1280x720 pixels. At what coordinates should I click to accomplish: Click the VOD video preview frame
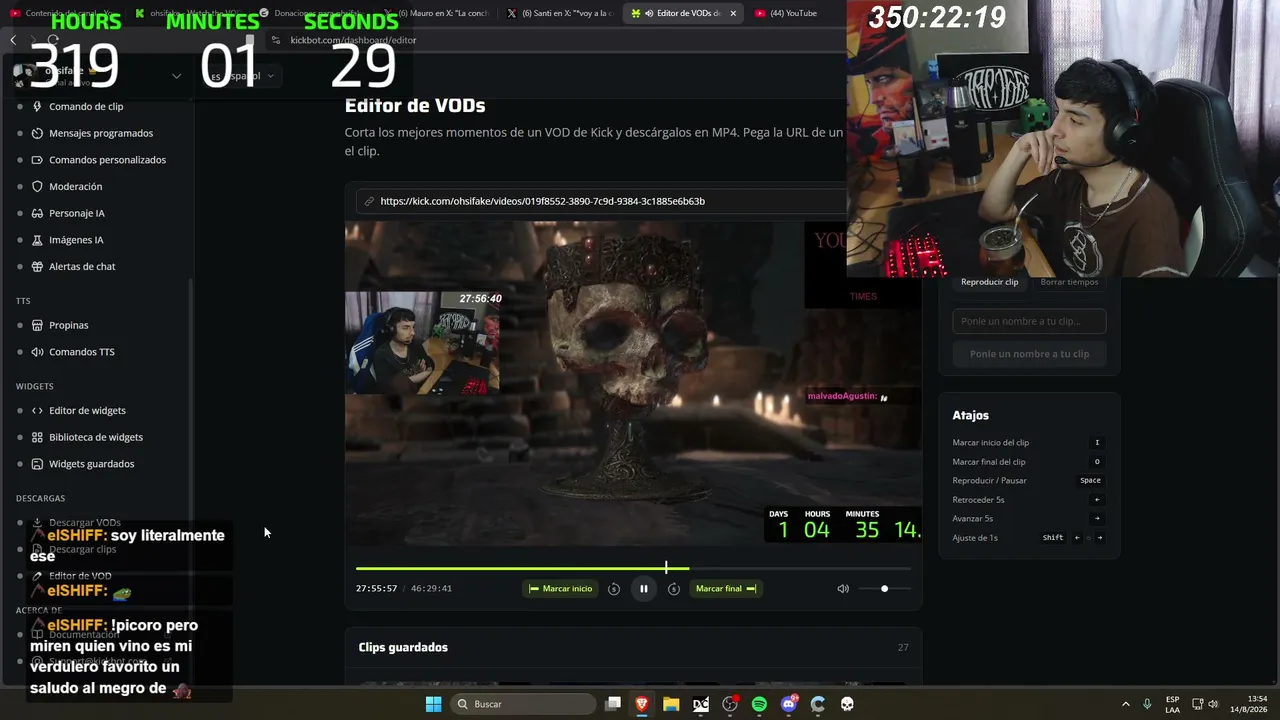pos(633,383)
